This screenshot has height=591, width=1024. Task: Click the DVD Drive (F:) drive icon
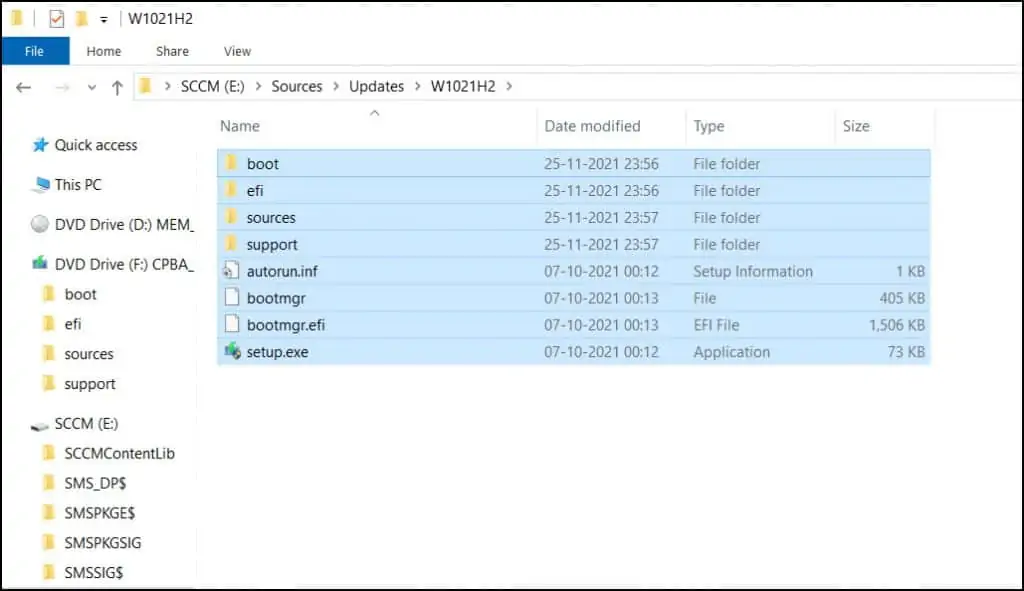point(40,263)
